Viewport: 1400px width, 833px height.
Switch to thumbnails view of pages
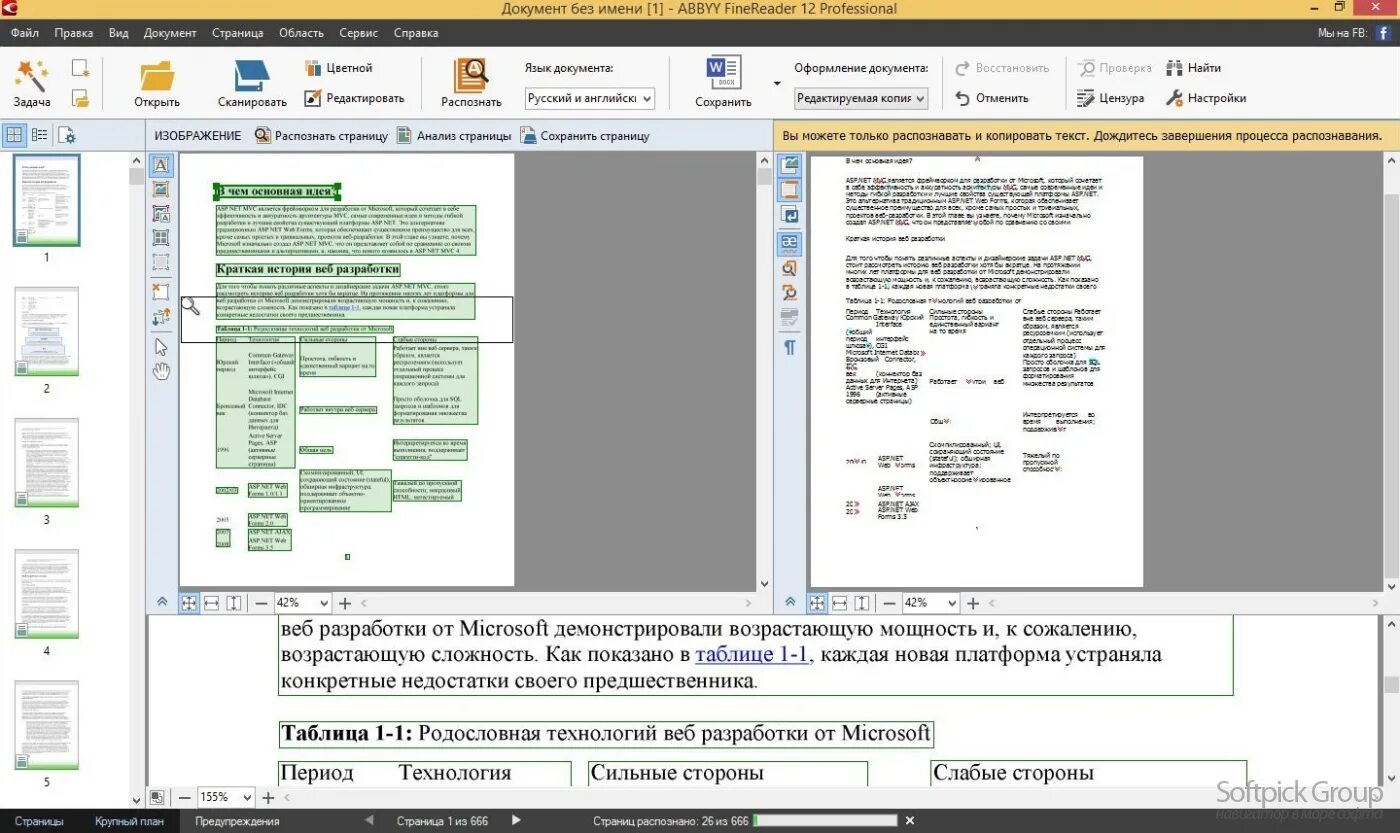[15, 135]
